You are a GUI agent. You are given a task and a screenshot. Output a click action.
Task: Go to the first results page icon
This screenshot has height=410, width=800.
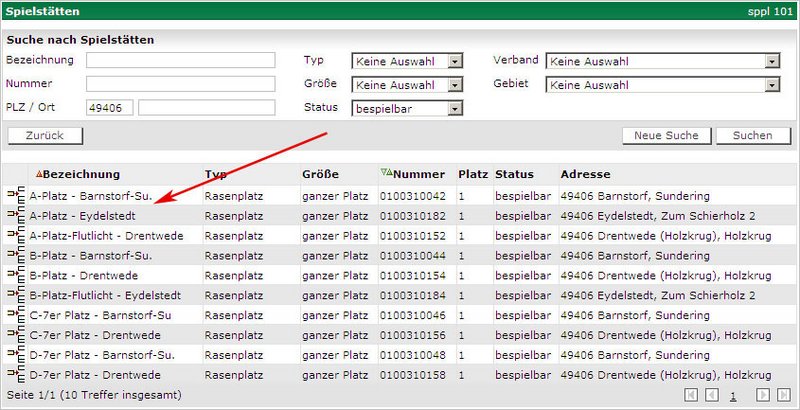point(691,396)
